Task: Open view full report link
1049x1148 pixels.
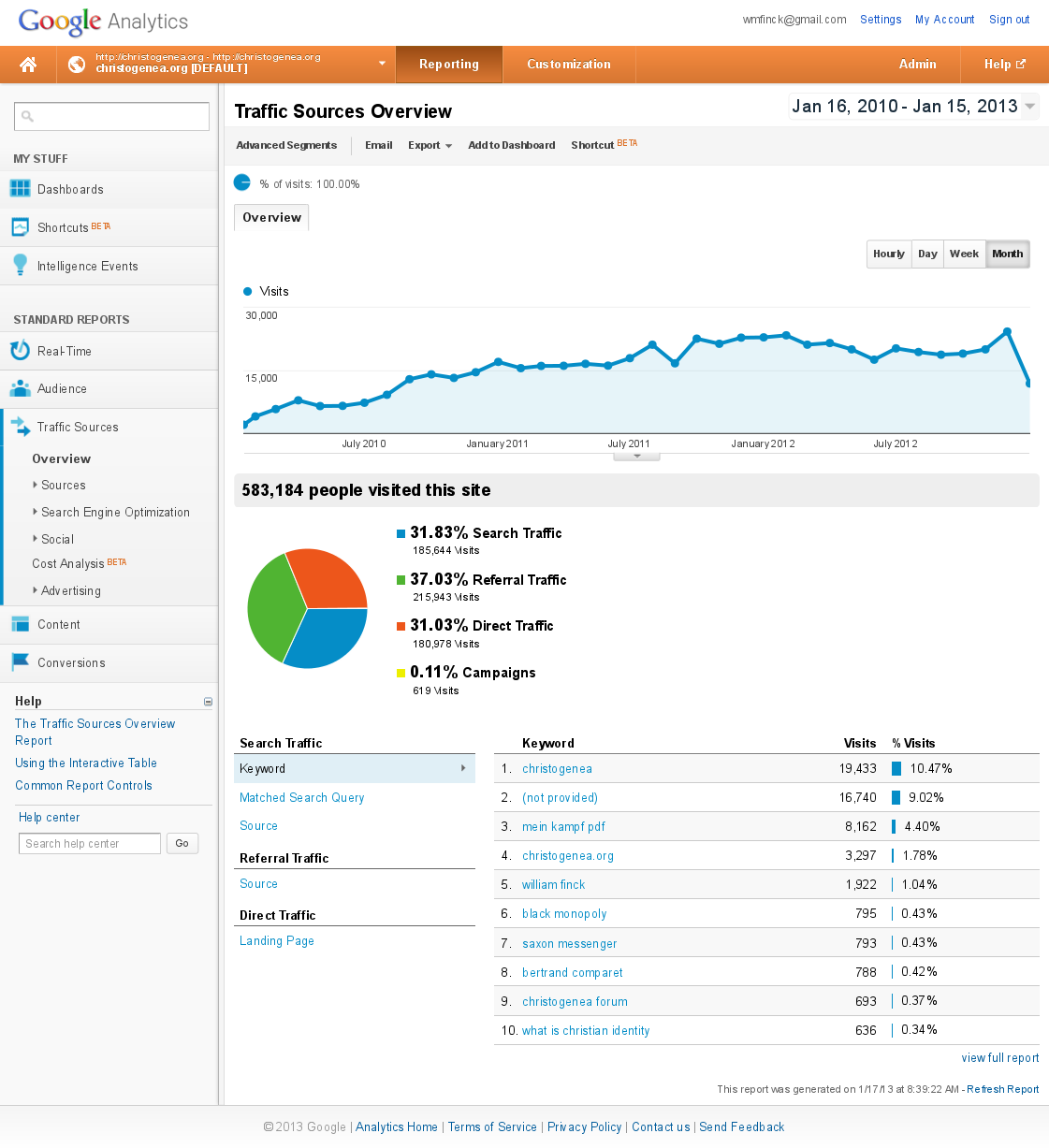Action: [x=1000, y=1058]
